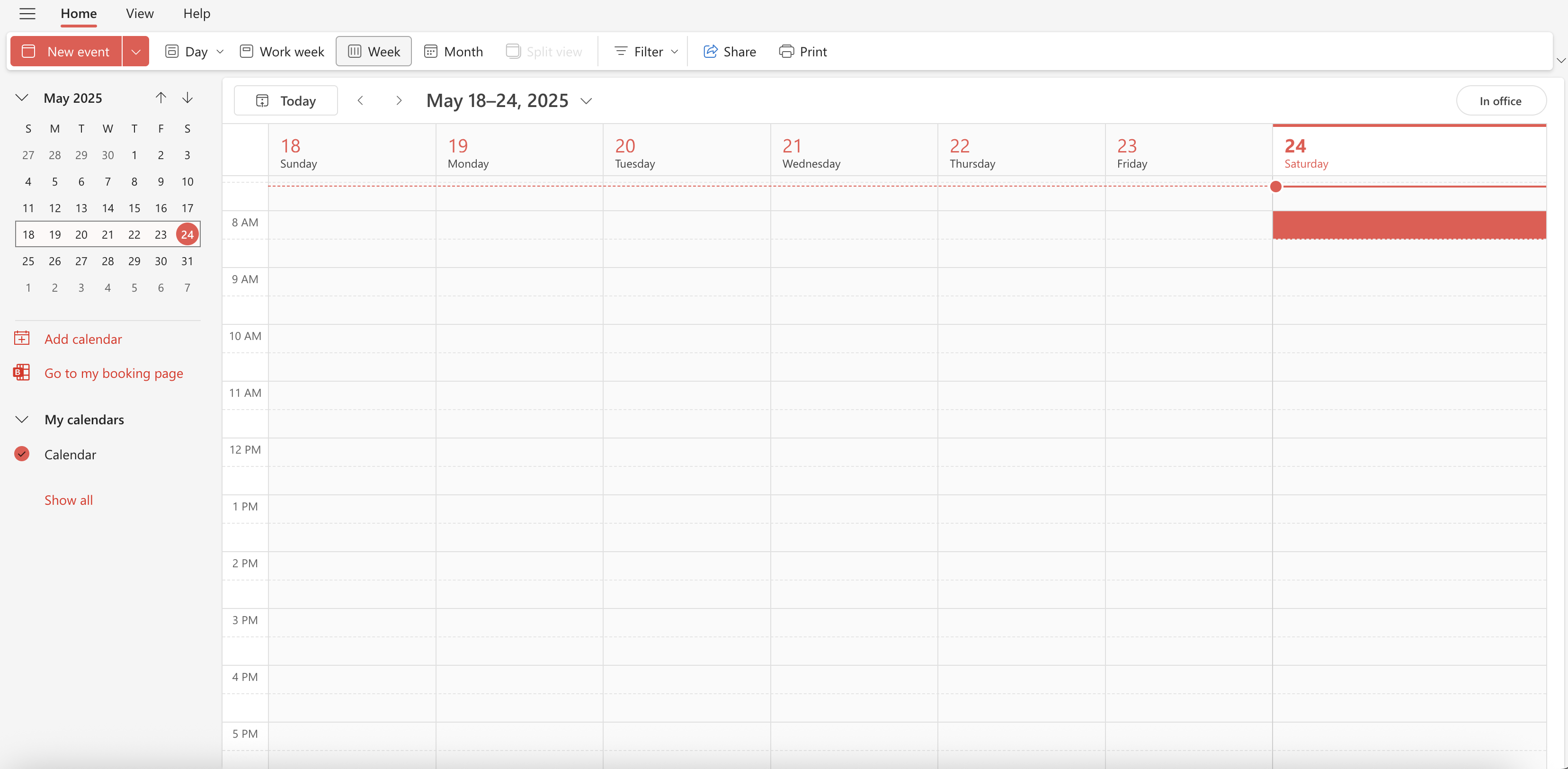The height and width of the screenshot is (769, 1568).
Task: Click the Month view grid icon
Action: (x=430, y=51)
